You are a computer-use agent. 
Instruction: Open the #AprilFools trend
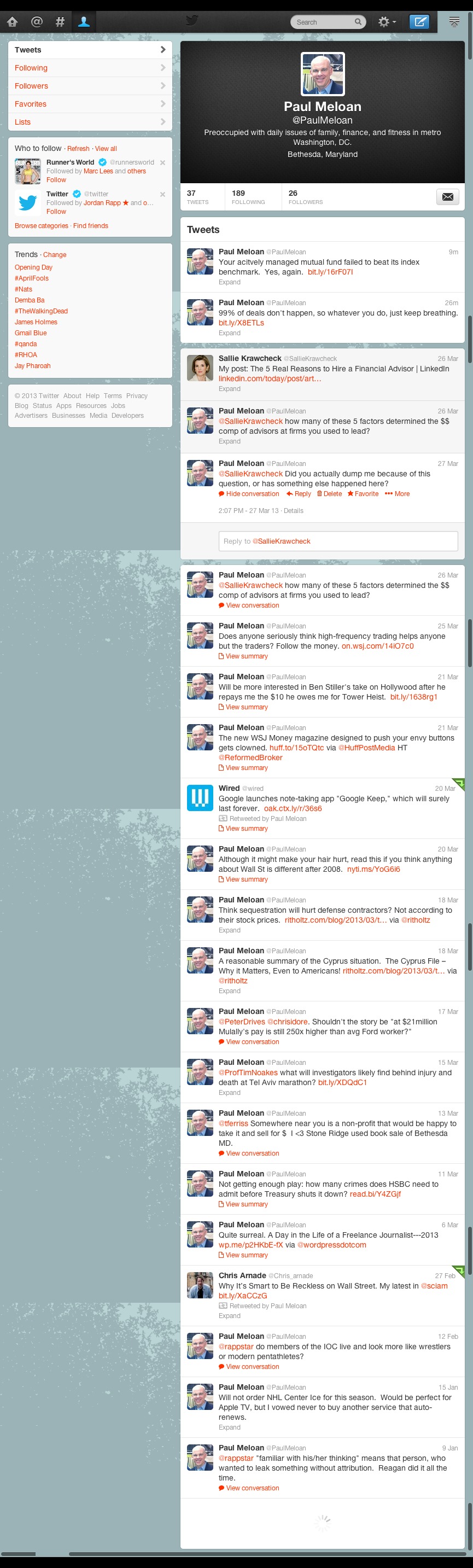coord(32,278)
